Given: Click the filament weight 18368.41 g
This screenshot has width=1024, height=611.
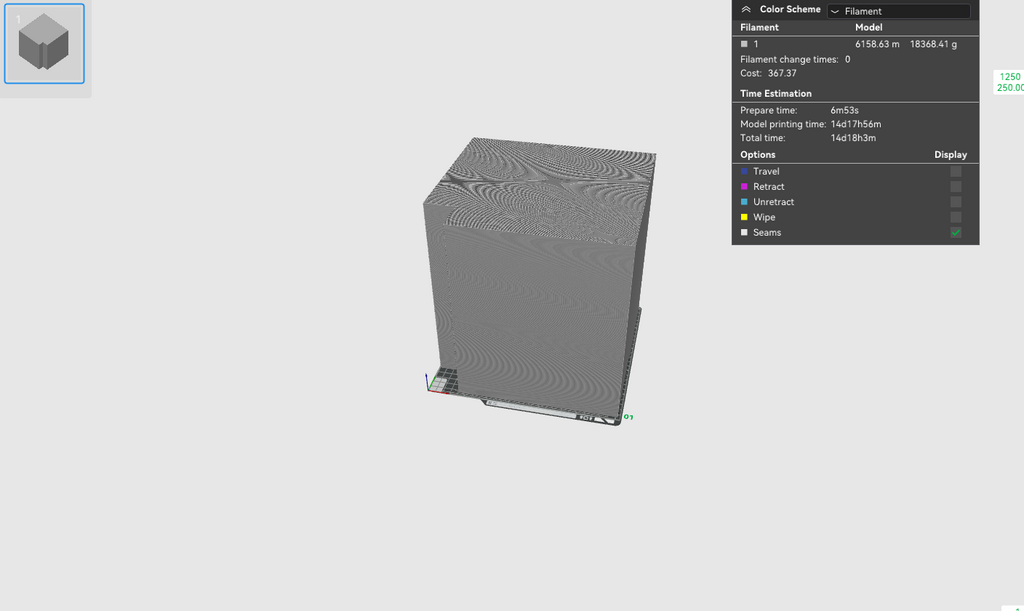Looking at the screenshot, I should click(933, 44).
